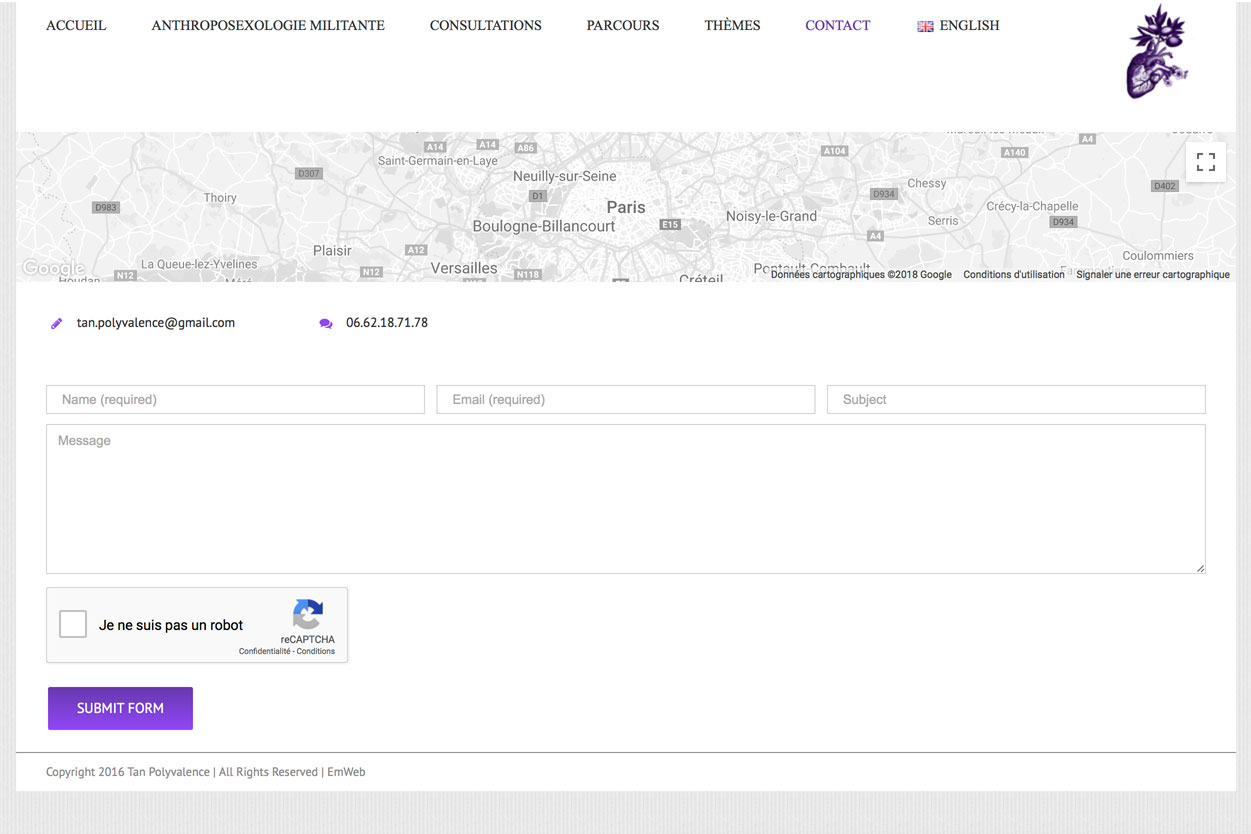Click the Copyright 2016 Tan Polyvalence text
The image size is (1251, 834).
(x=128, y=772)
